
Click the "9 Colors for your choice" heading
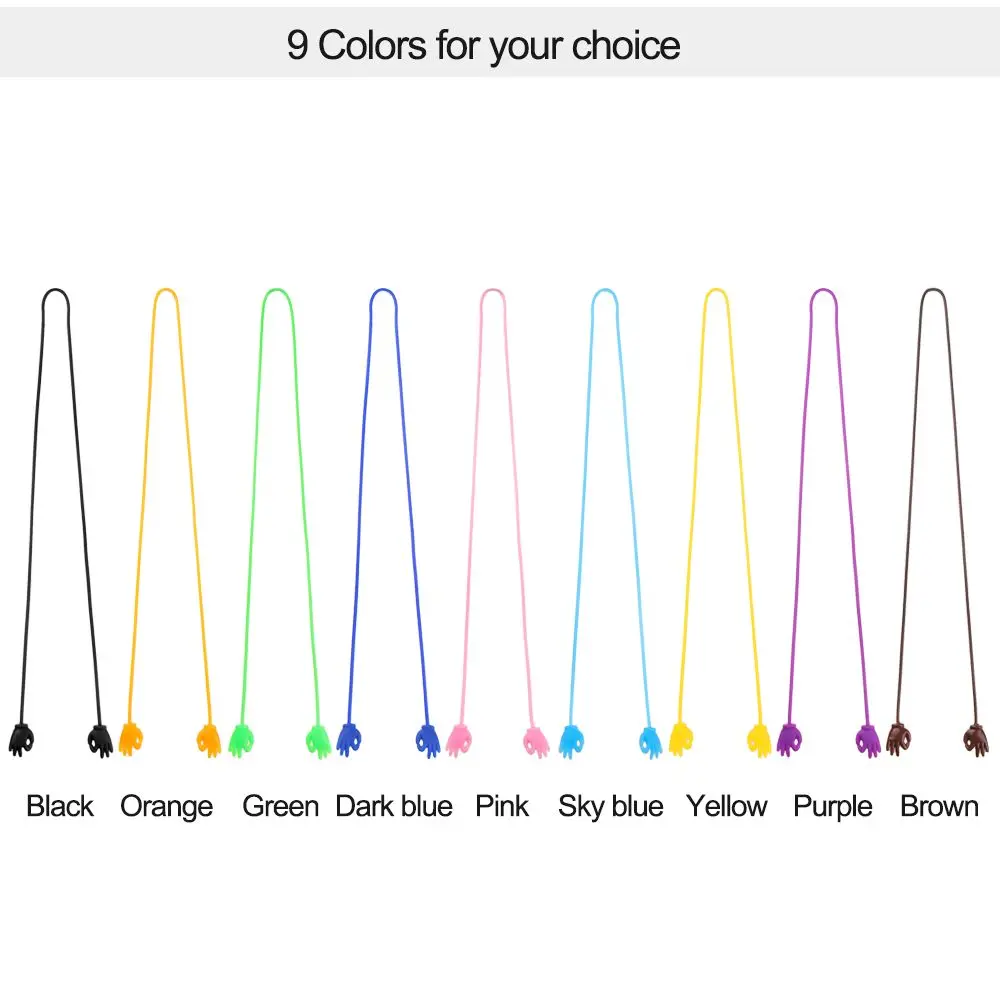(484, 45)
